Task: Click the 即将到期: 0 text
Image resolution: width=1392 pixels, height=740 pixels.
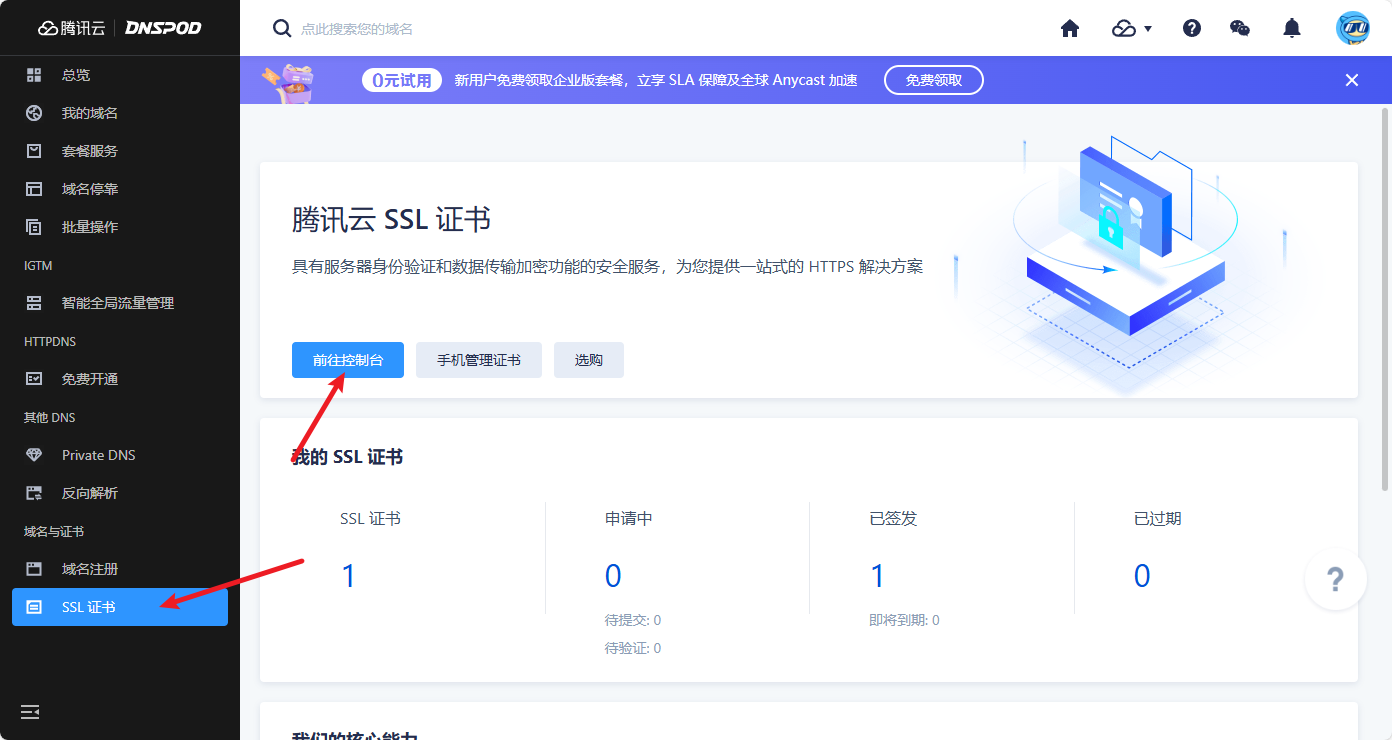Action: (904, 620)
